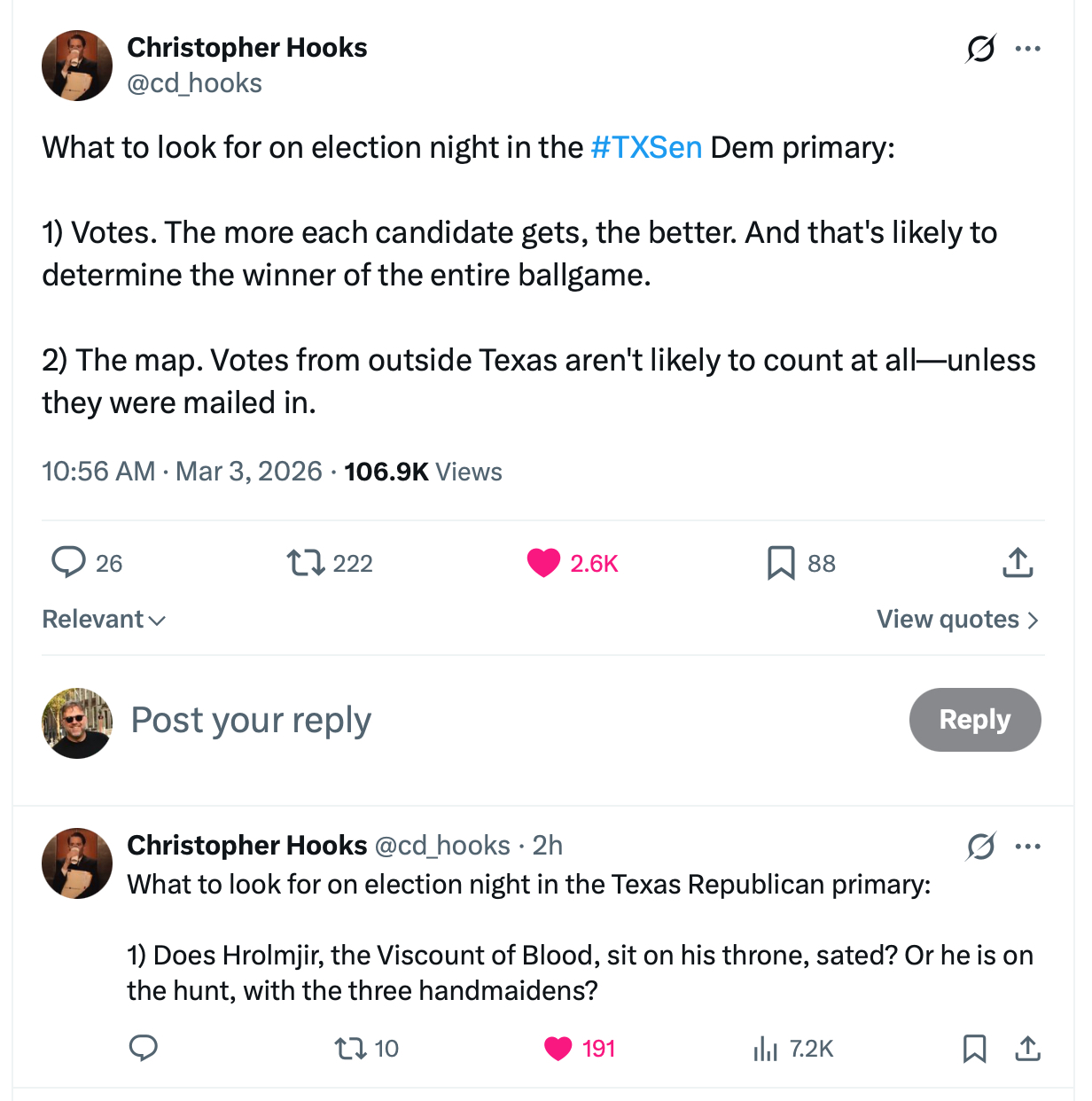Click the Grok icon on main post
1092x1101 pixels.
pos(980,49)
